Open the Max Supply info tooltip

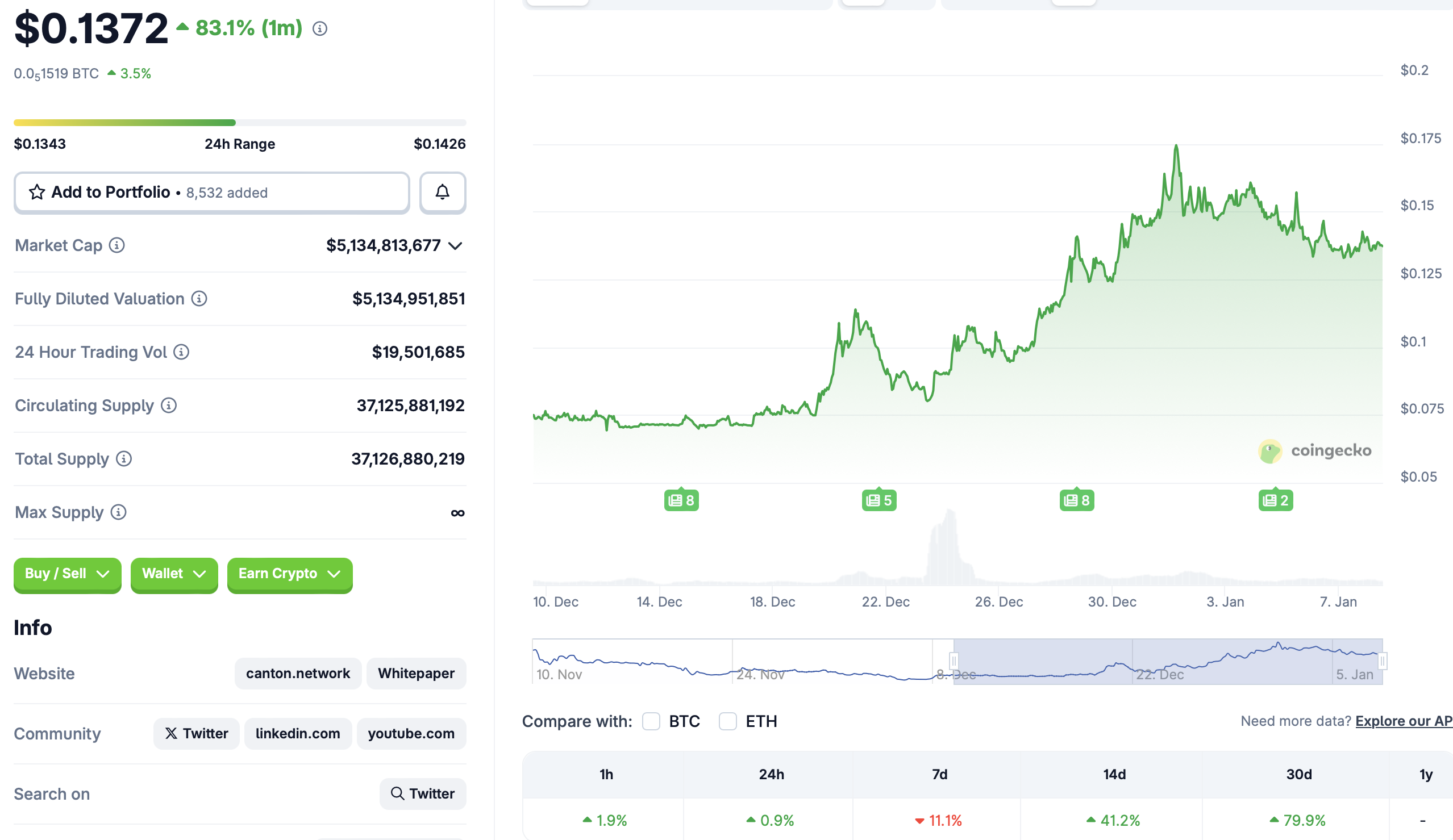(118, 512)
